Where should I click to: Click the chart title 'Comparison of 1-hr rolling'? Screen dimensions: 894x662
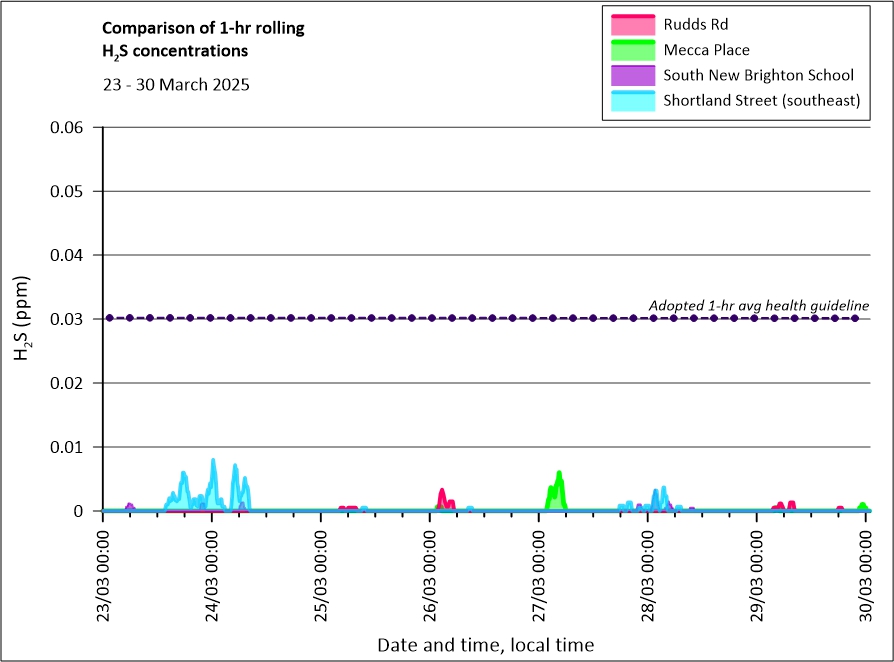(204, 28)
